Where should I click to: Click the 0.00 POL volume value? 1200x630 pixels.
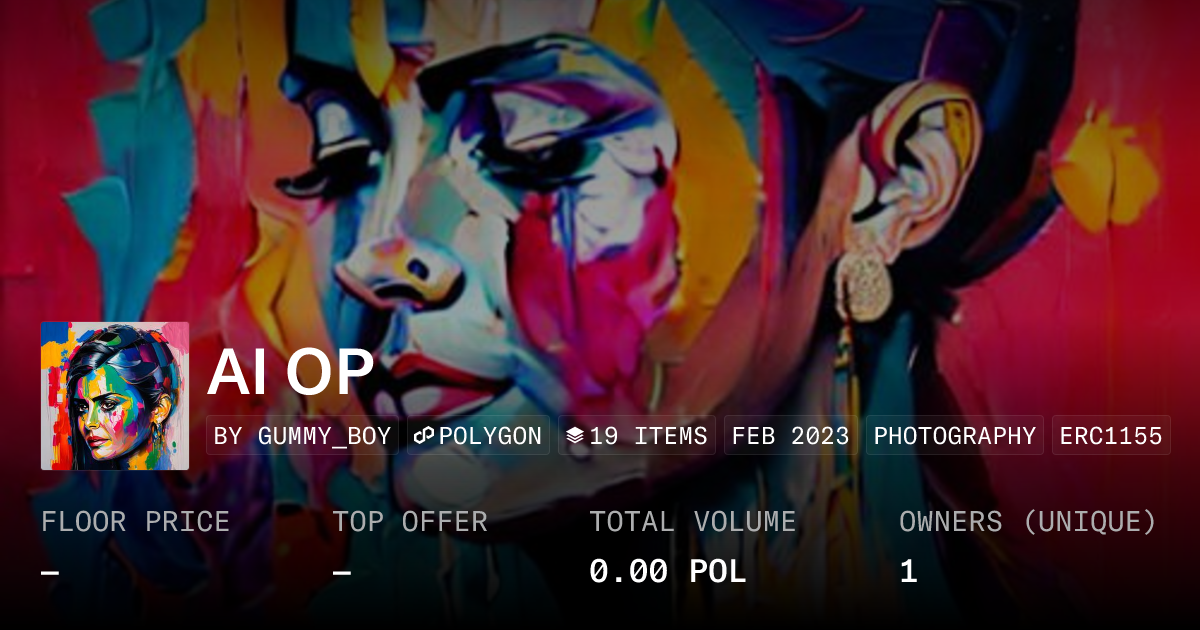click(668, 572)
